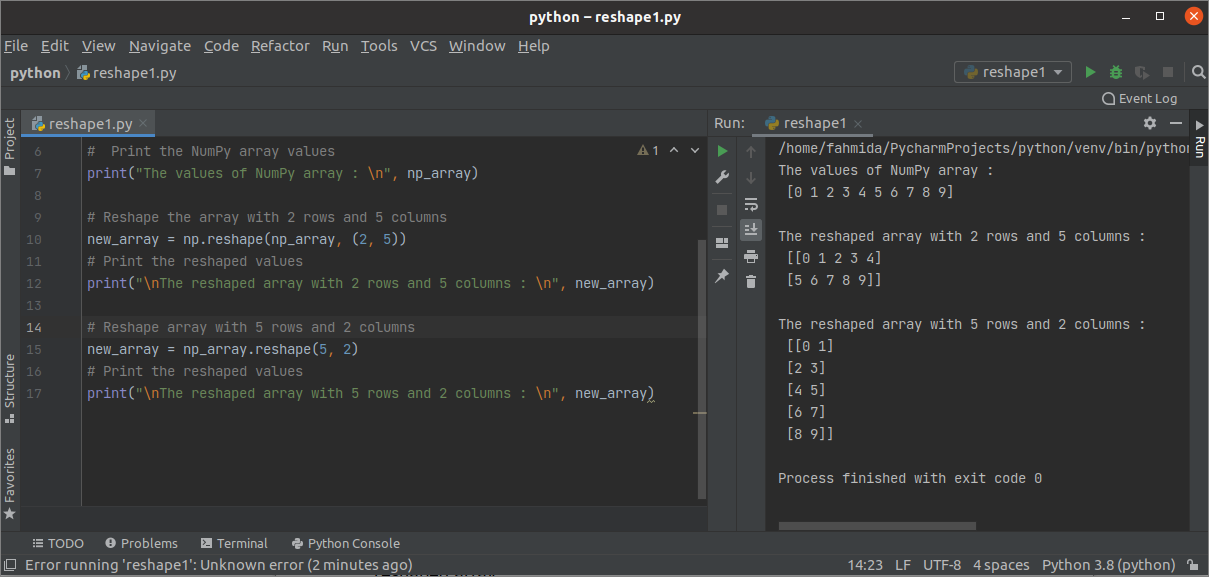Clear console output with the trash icon

[x=751, y=282]
